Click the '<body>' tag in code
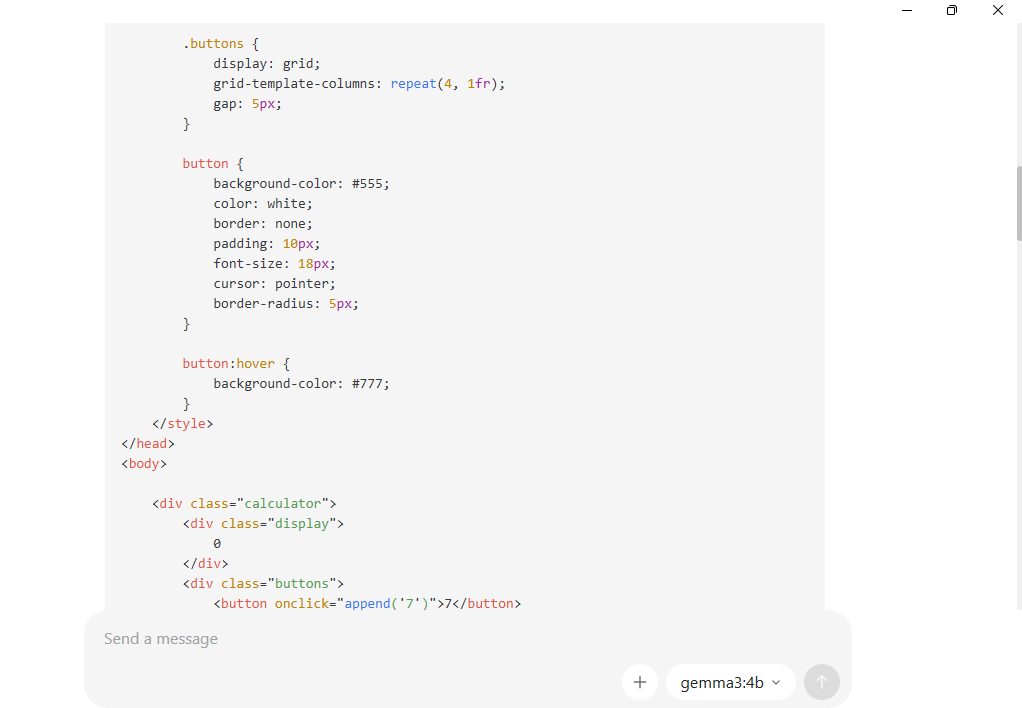This screenshot has width=1022, height=708. pos(144,464)
